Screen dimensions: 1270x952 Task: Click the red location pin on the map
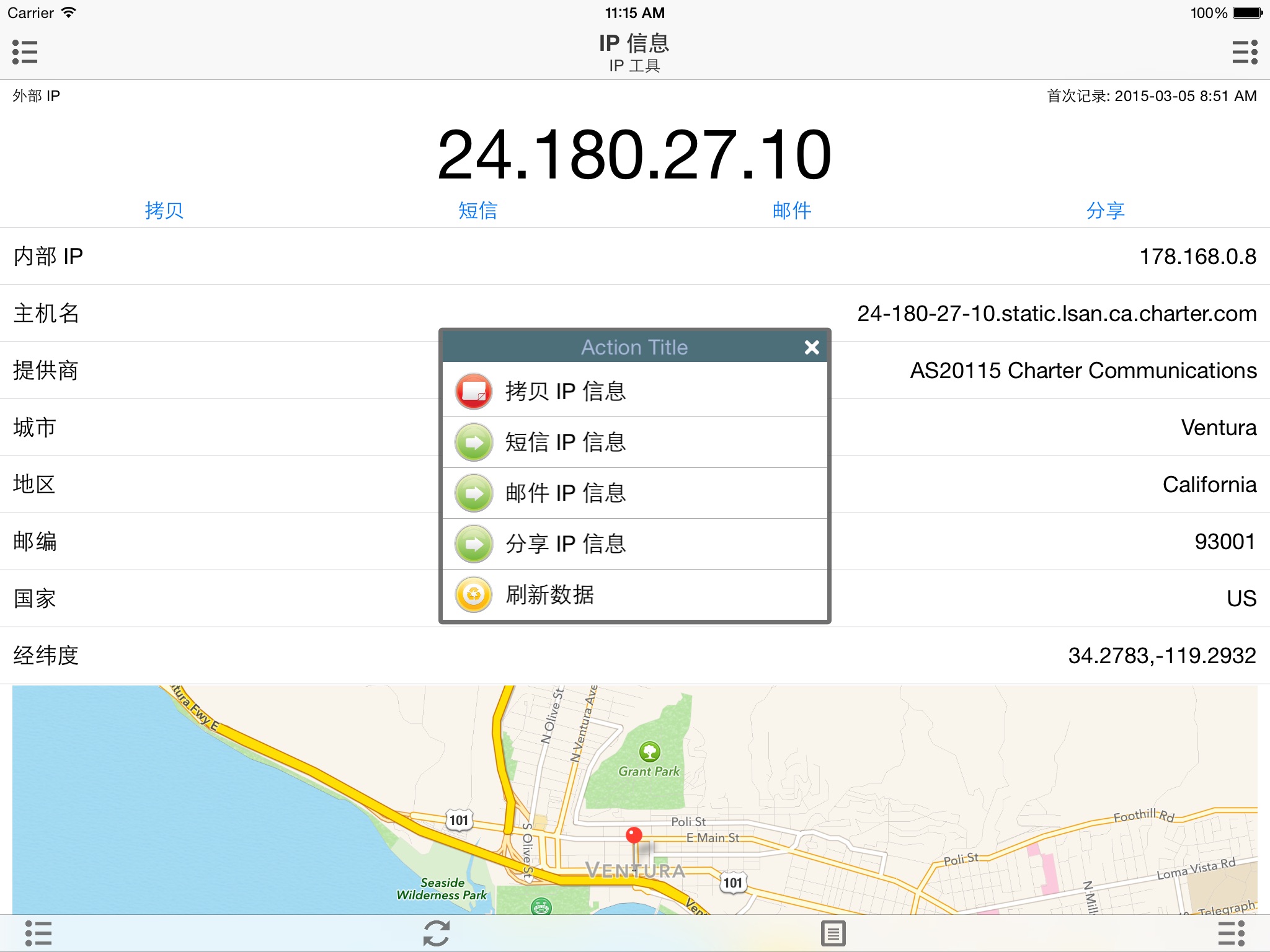[x=634, y=835]
